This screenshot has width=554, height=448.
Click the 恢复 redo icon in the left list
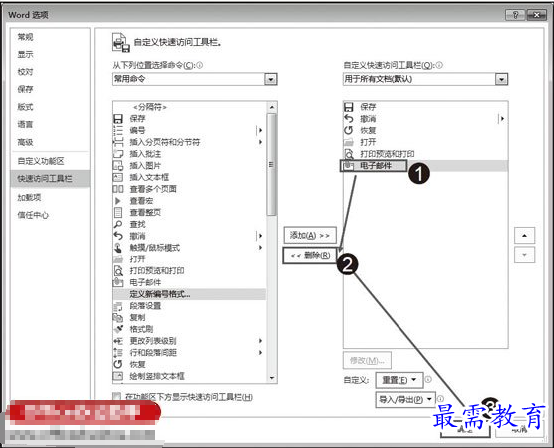[118, 364]
